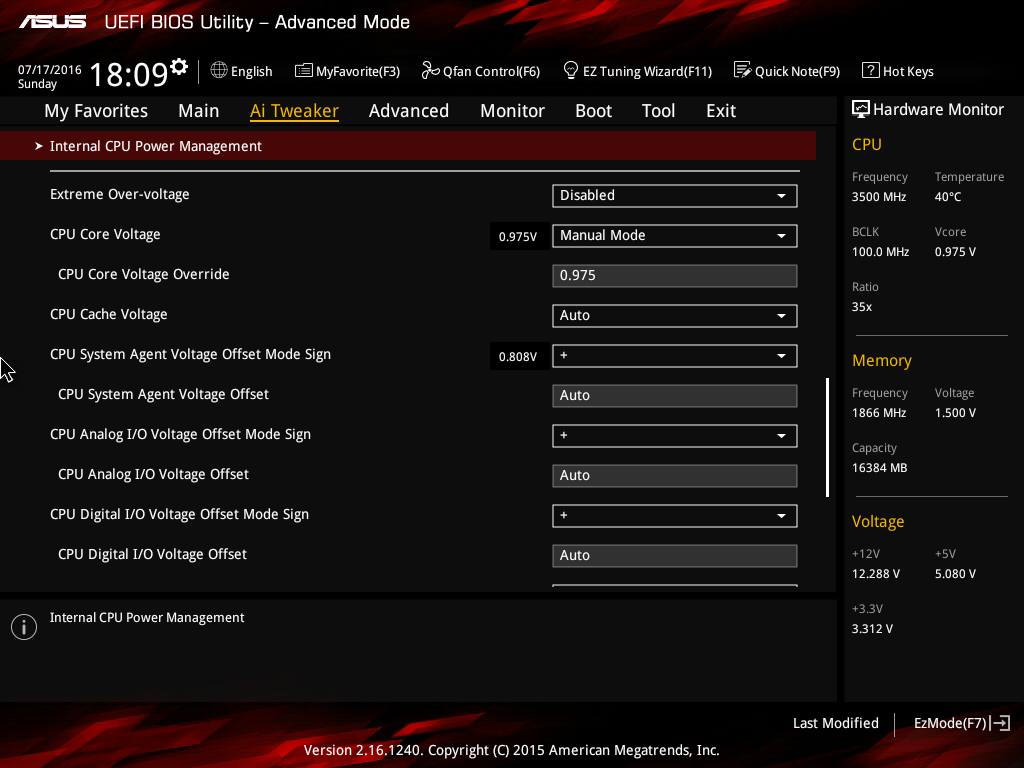Open Quick Note pencil icon
This screenshot has height=768, width=1024.
pyautogui.click(x=743, y=70)
